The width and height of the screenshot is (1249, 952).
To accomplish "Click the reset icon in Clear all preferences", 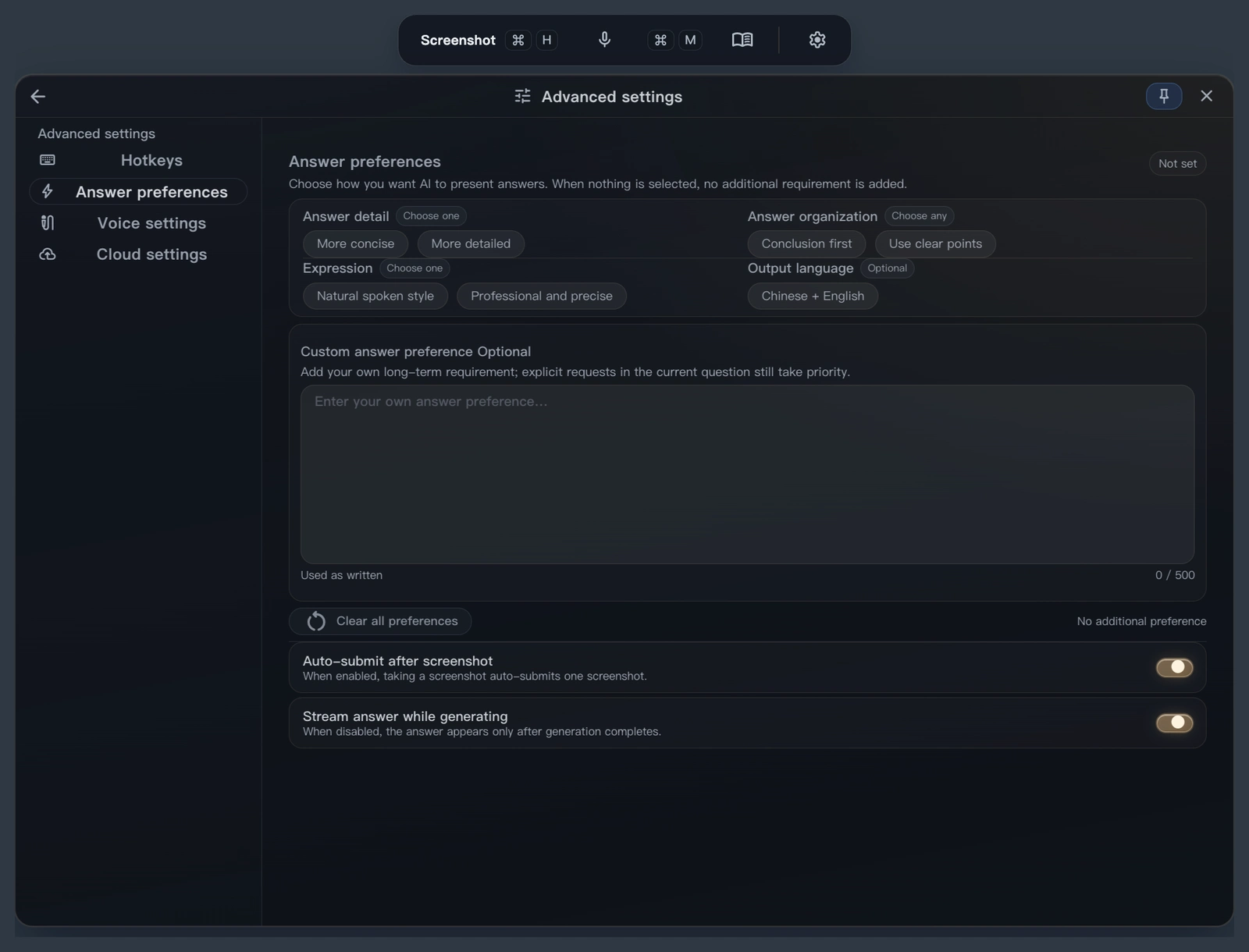I will click(x=316, y=621).
